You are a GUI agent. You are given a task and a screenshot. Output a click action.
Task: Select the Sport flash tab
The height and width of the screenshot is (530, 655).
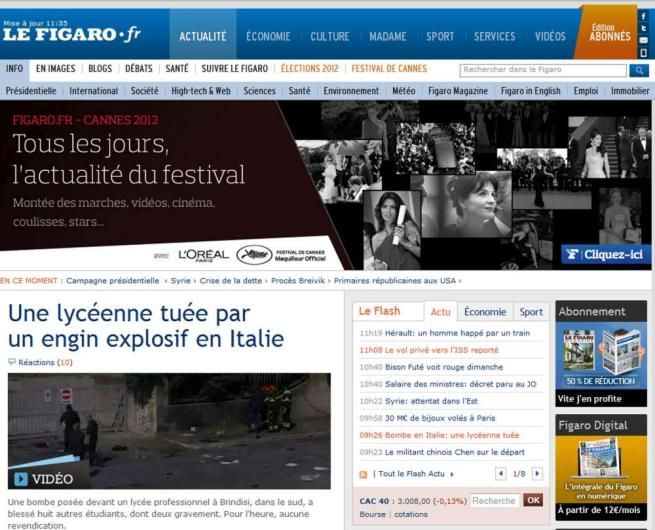[x=531, y=312]
